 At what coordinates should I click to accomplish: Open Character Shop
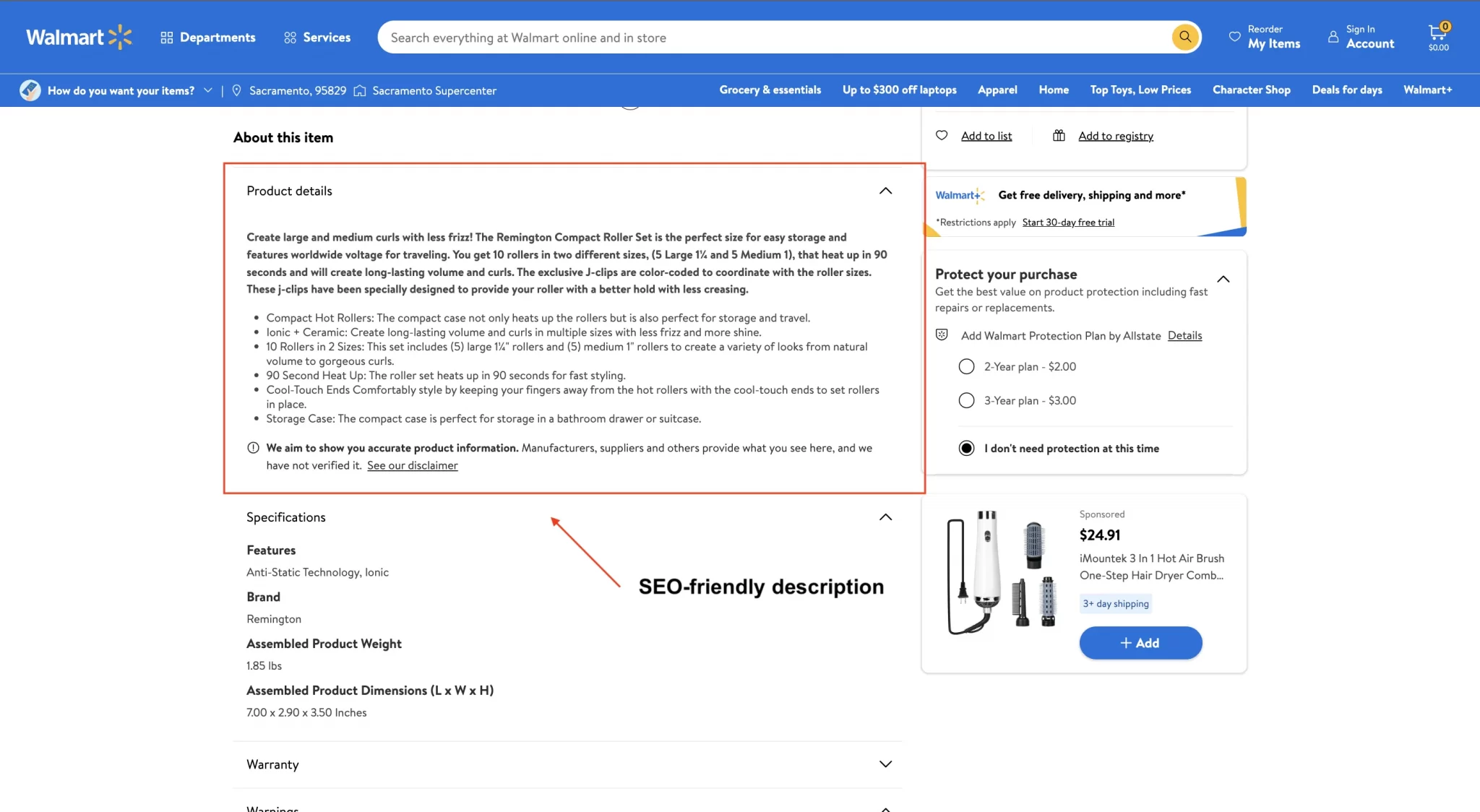(1251, 90)
